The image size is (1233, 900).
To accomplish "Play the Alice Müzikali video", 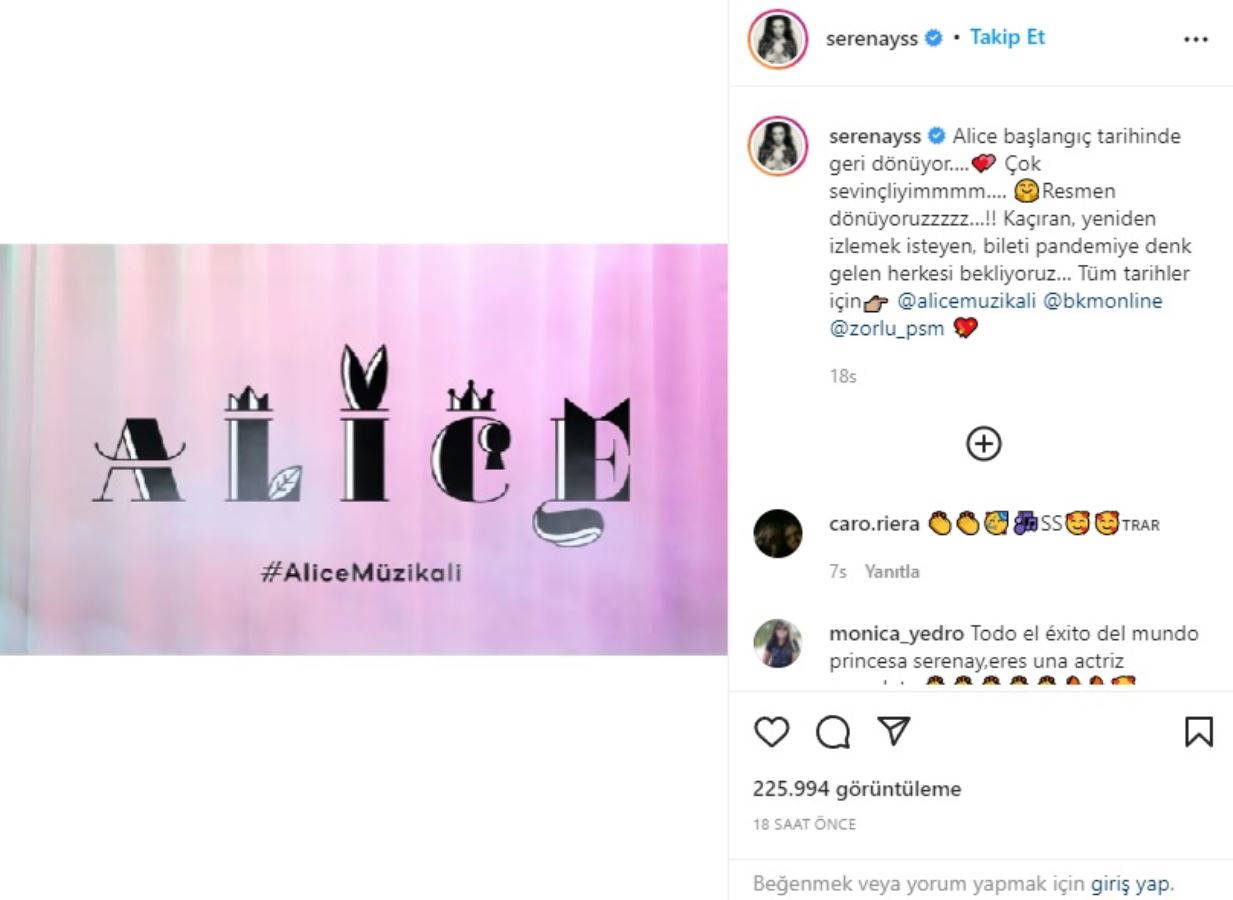I will point(363,450).
